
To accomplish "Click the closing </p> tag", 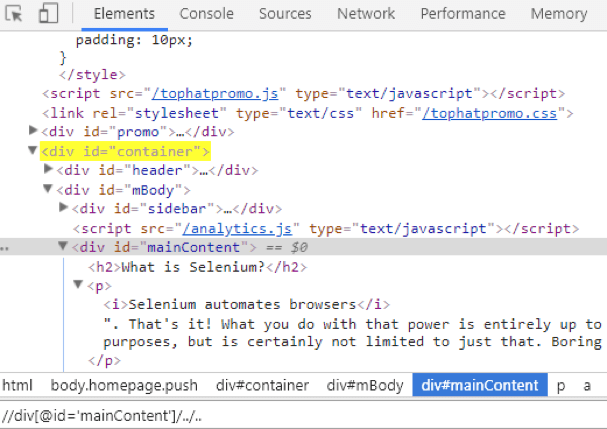I will [x=105, y=361].
